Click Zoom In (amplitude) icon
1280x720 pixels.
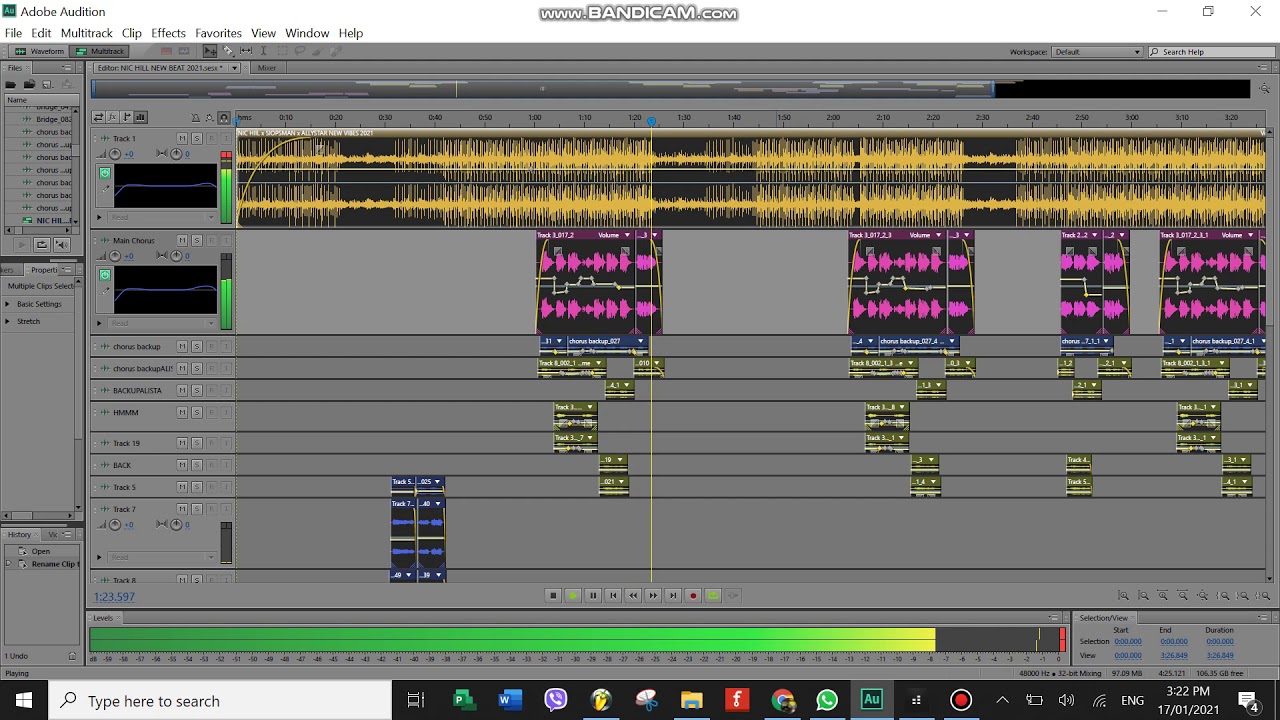click(x=1124, y=595)
